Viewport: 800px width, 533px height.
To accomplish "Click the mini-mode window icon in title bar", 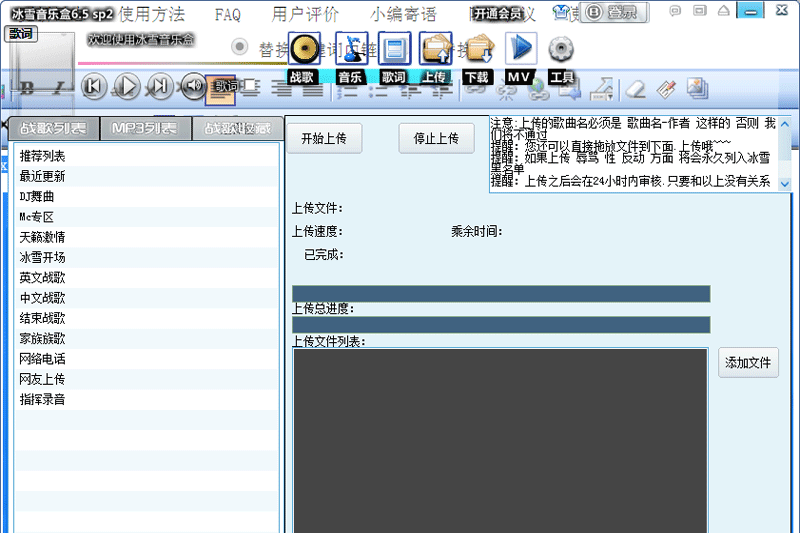I will pos(699,10).
